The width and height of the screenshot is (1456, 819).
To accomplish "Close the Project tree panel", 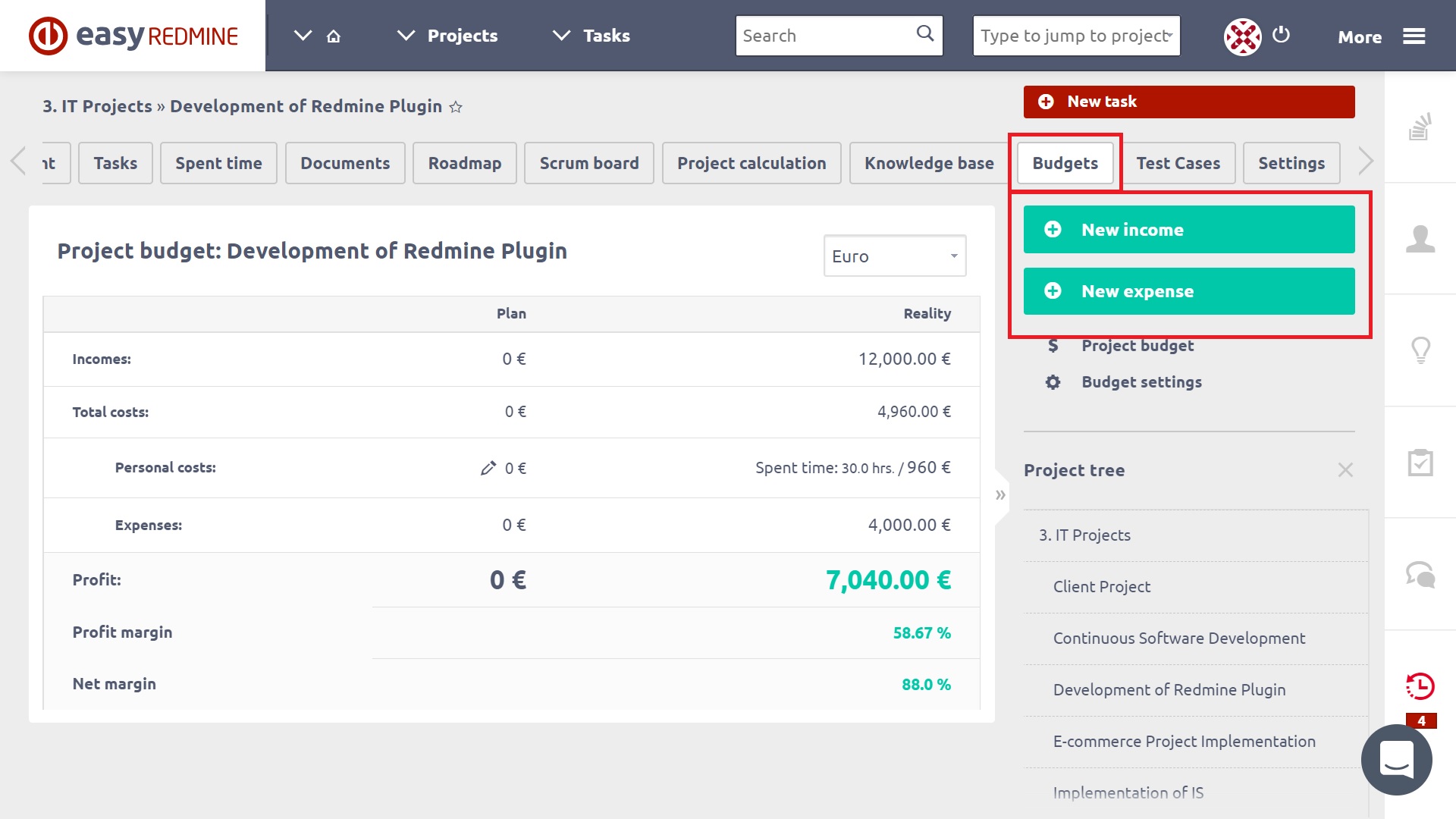I will pyautogui.click(x=1345, y=470).
